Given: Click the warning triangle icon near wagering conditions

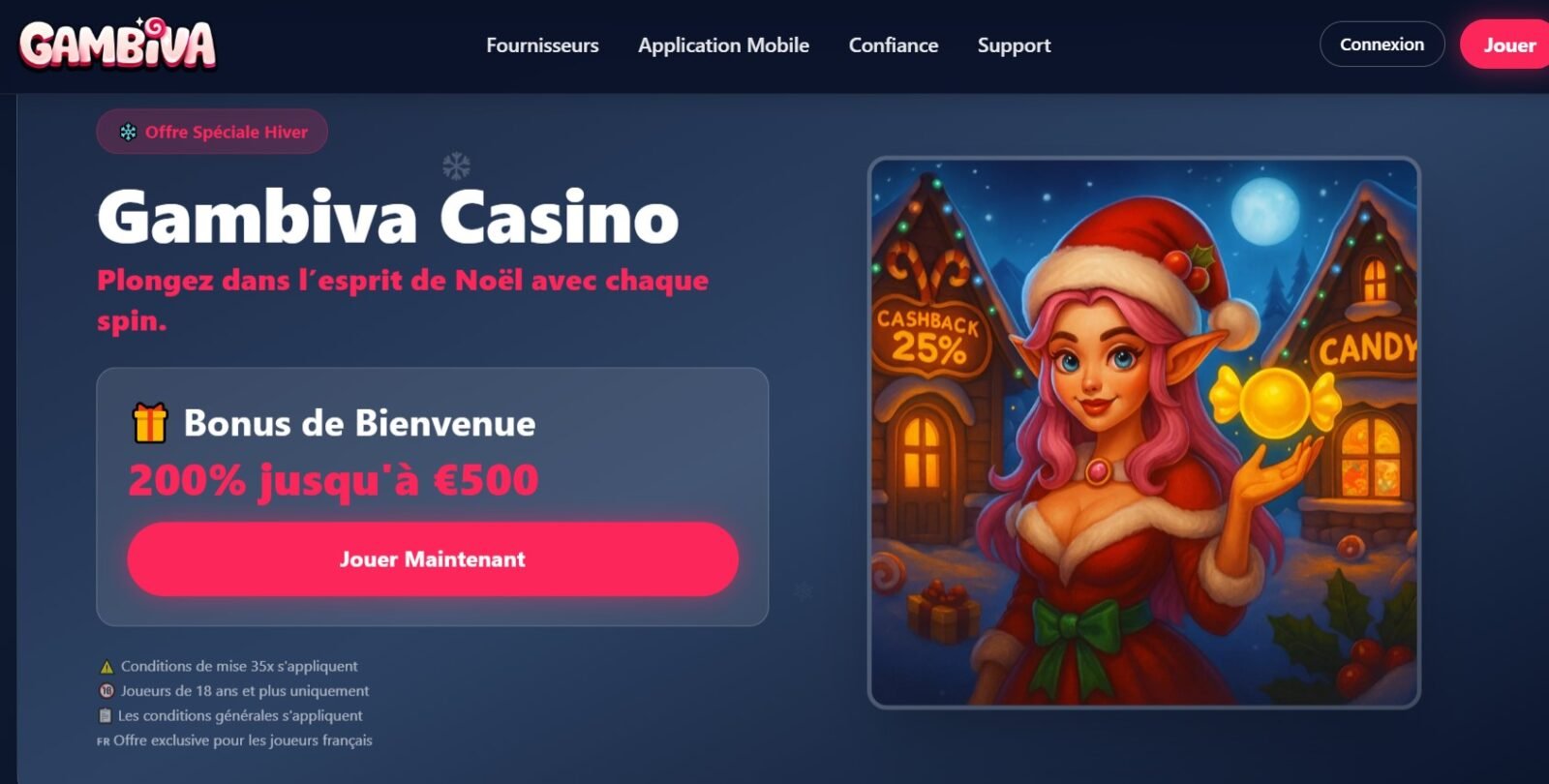Looking at the screenshot, I should [x=106, y=667].
